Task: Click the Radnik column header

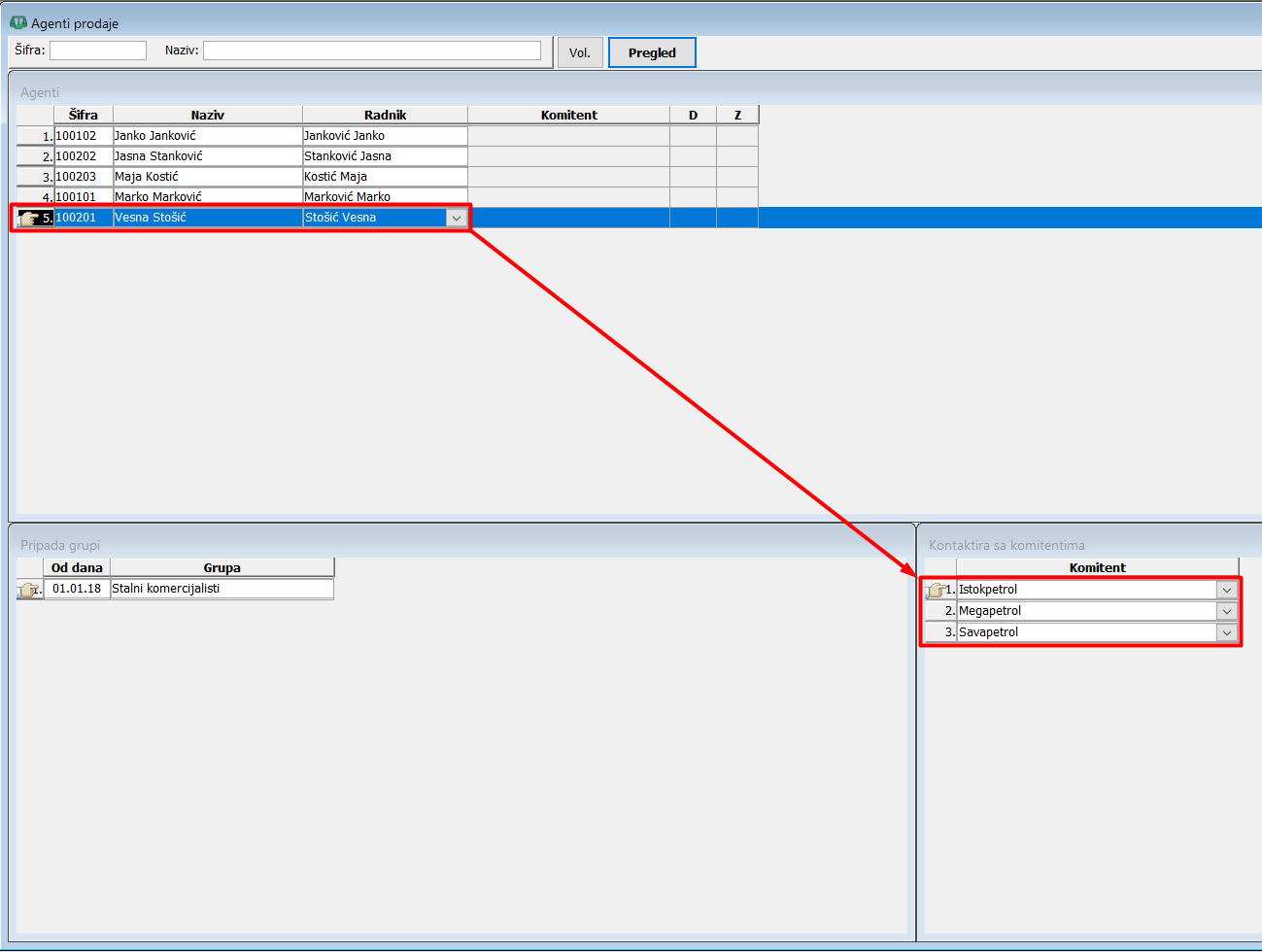Action: (x=386, y=115)
